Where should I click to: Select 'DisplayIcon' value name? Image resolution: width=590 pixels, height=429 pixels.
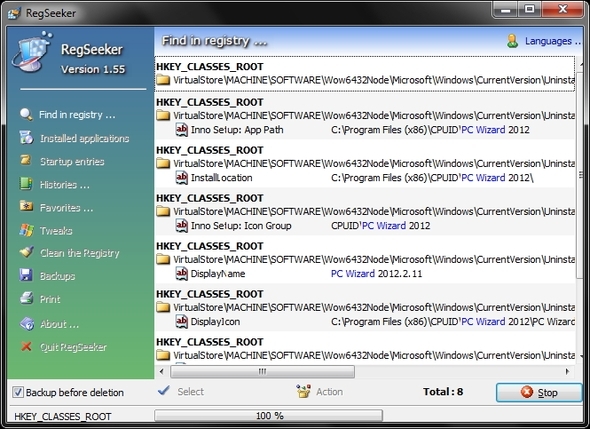tap(215, 321)
